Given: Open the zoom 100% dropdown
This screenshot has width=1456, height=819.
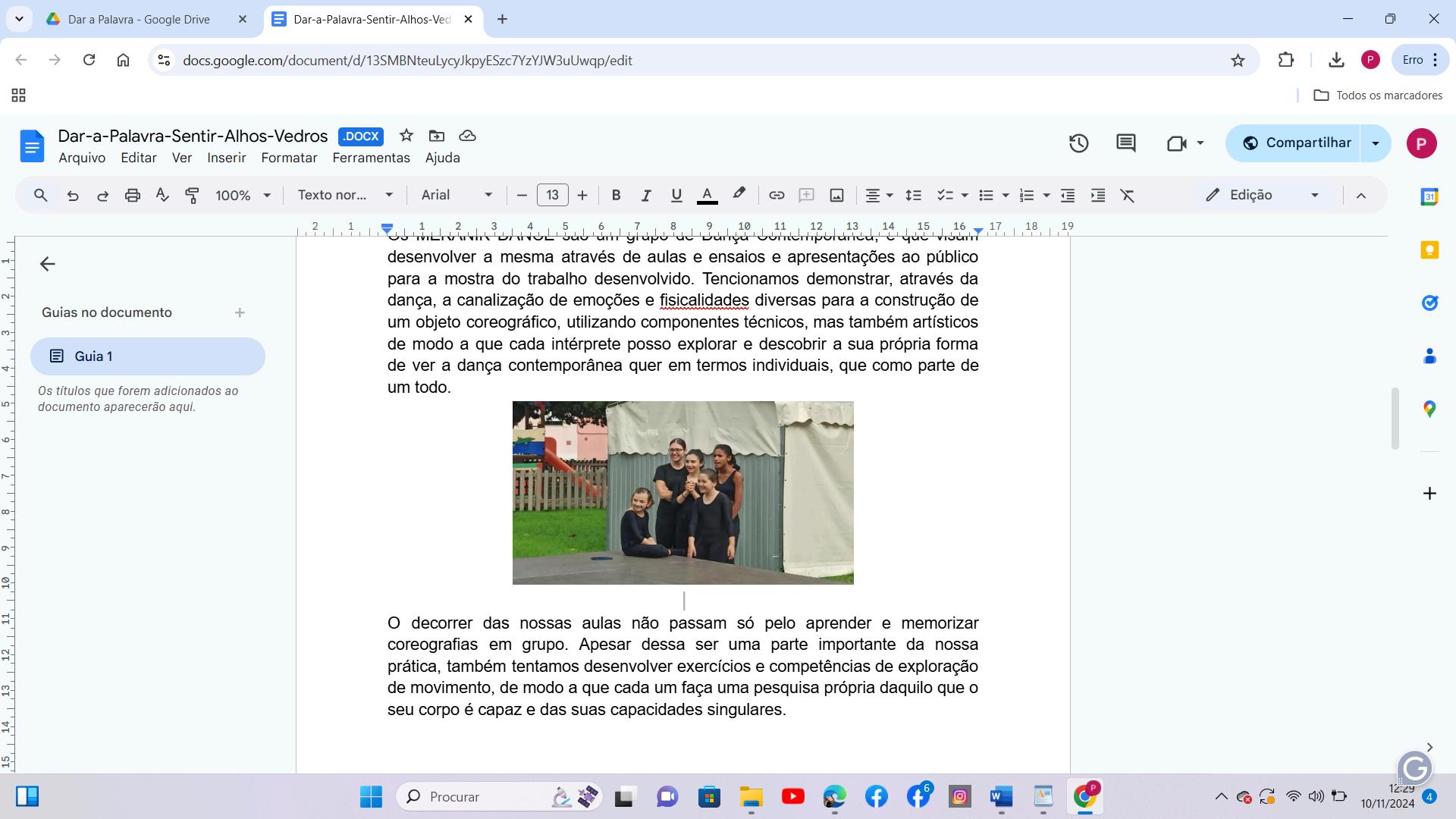Looking at the screenshot, I should [243, 196].
